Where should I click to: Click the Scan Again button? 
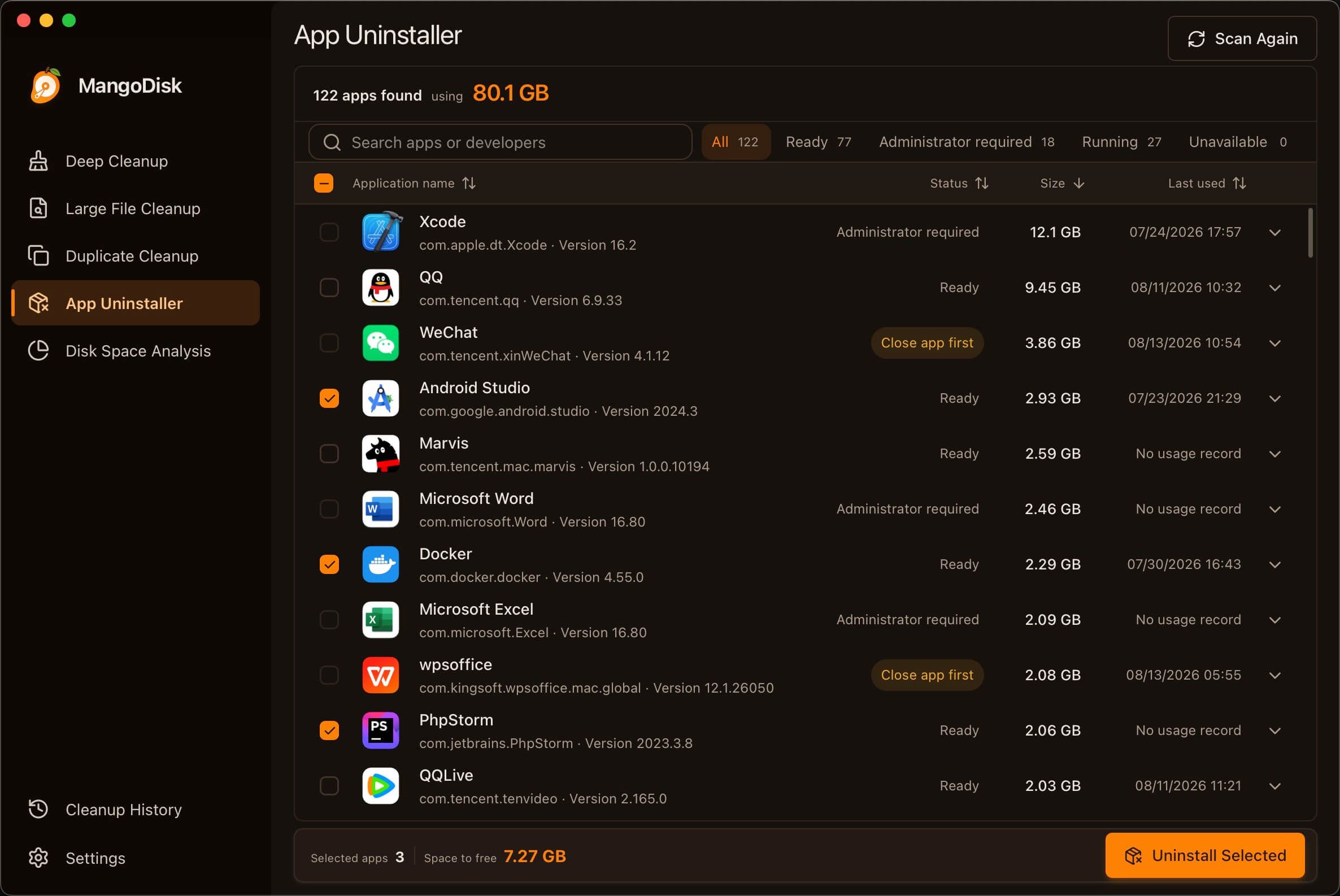point(1242,38)
